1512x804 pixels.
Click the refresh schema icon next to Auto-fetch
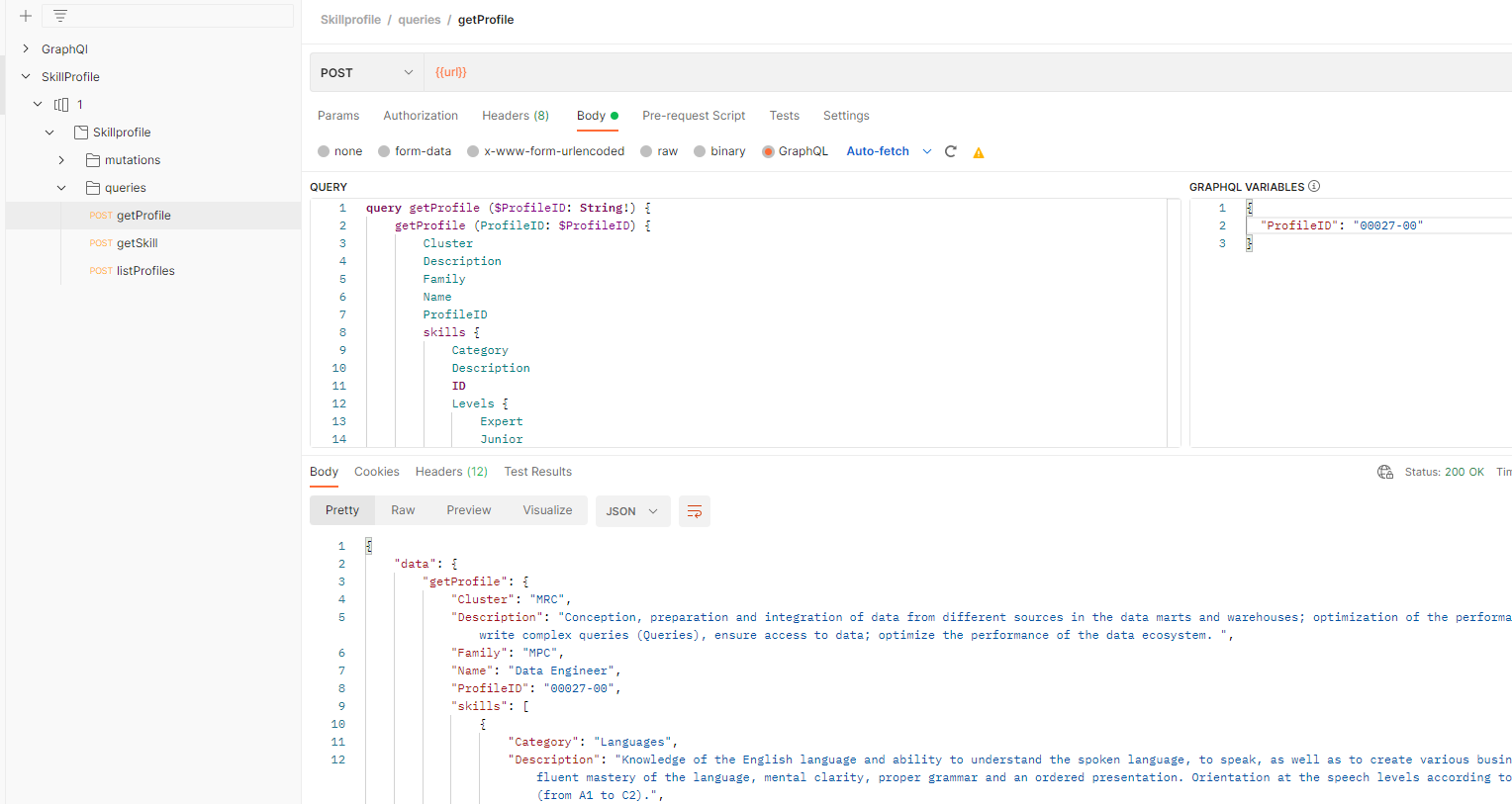pos(950,150)
